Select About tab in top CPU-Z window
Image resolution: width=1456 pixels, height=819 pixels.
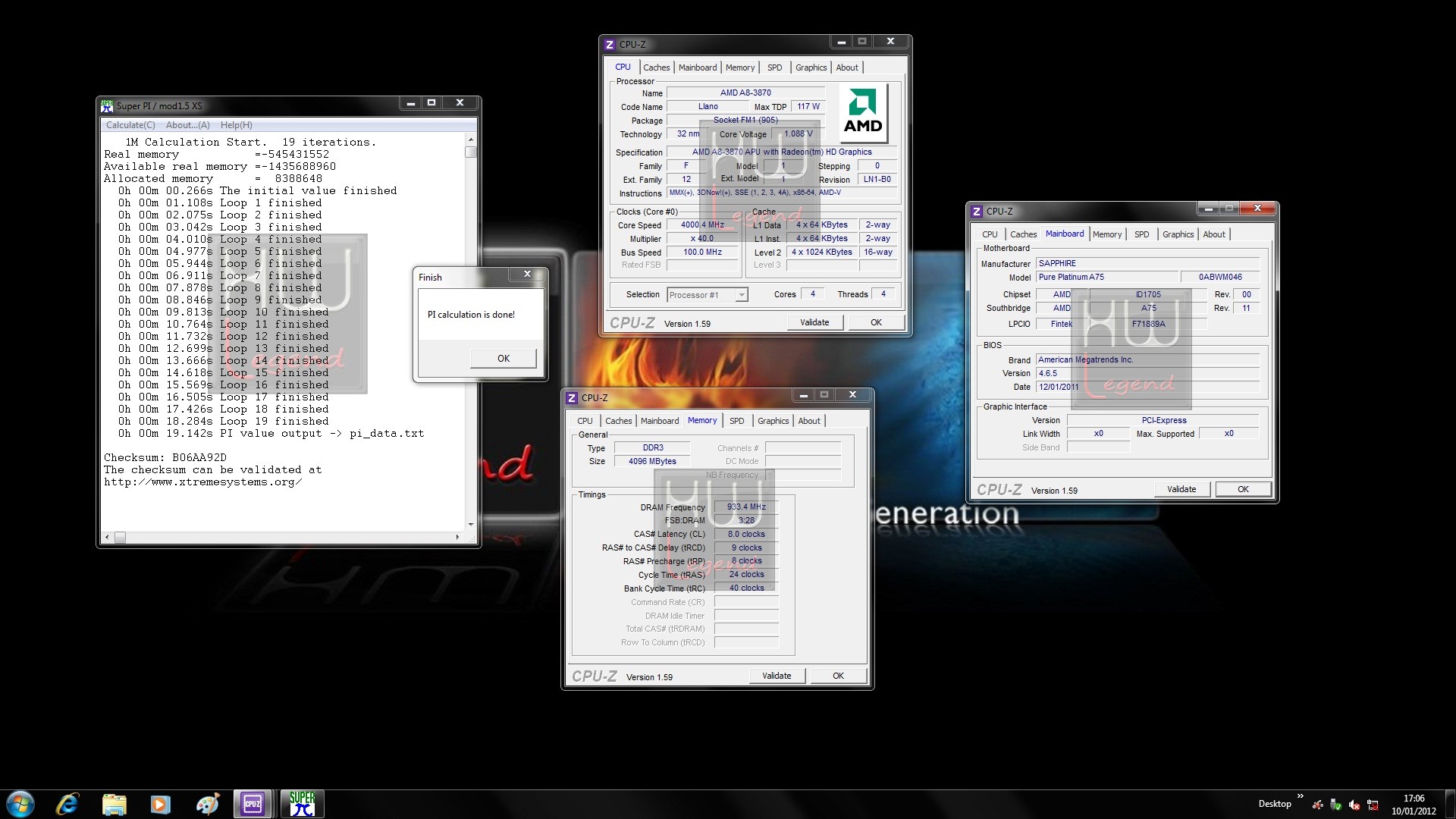point(847,67)
